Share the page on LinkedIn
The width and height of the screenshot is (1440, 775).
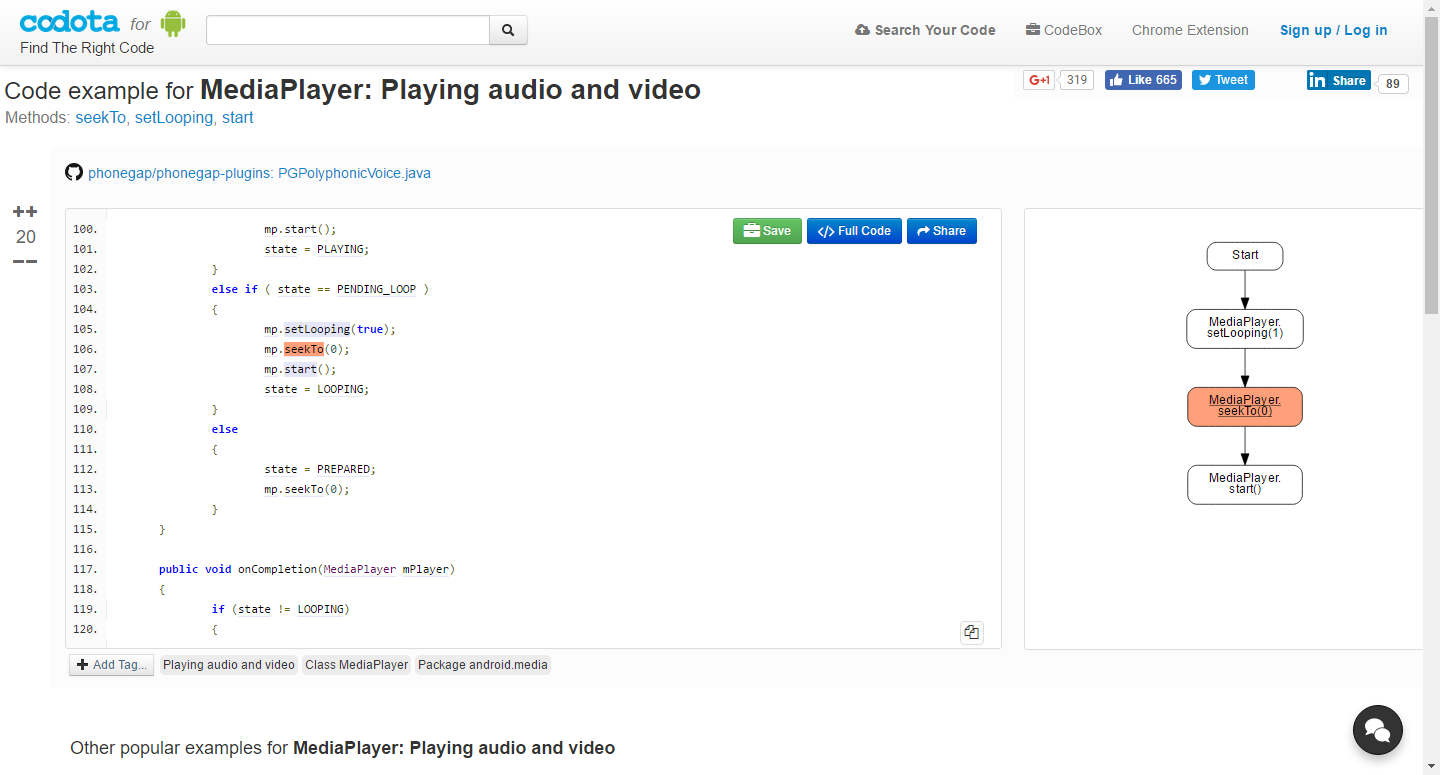1338,81
